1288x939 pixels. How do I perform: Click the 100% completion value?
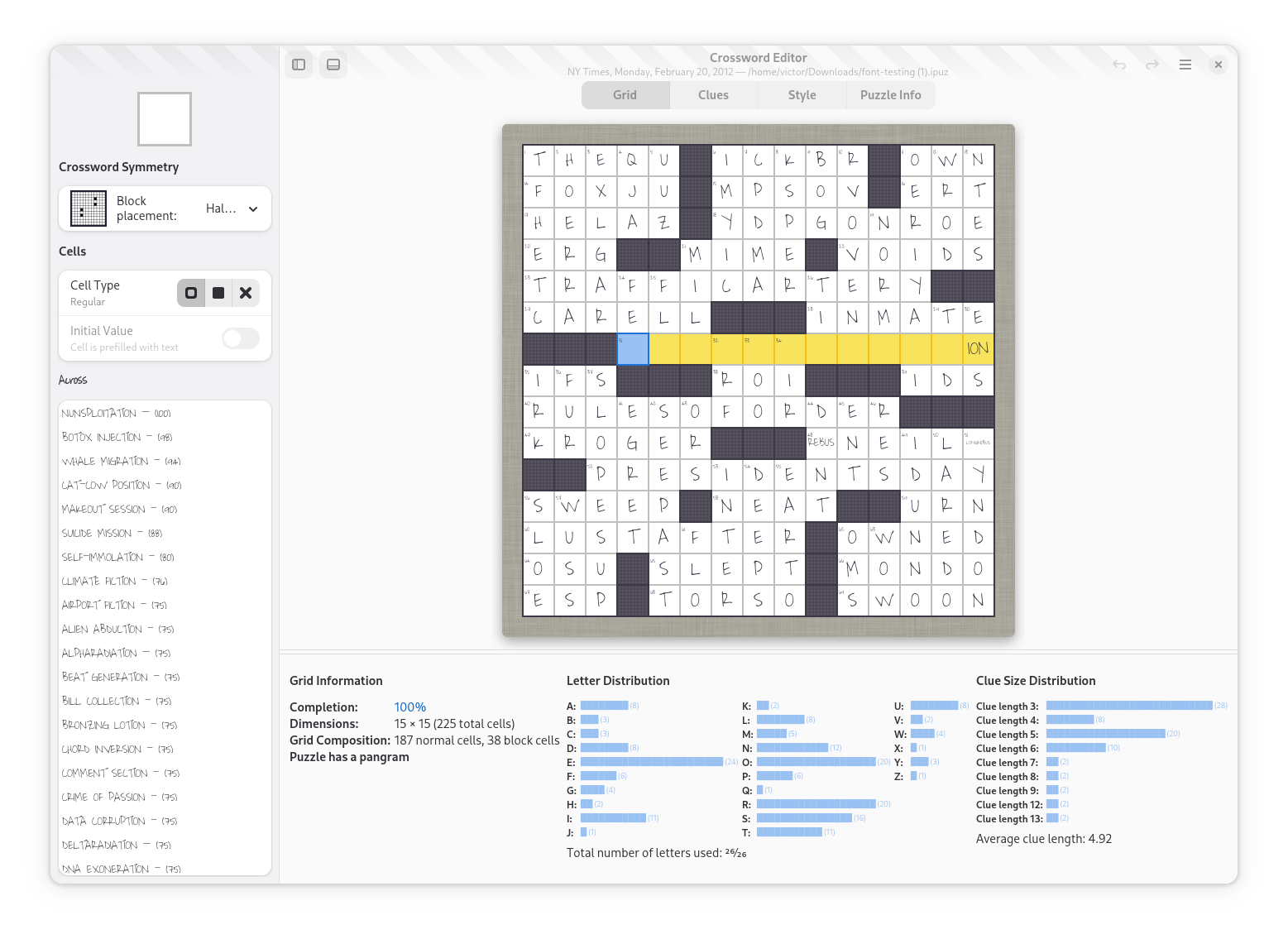click(410, 707)
